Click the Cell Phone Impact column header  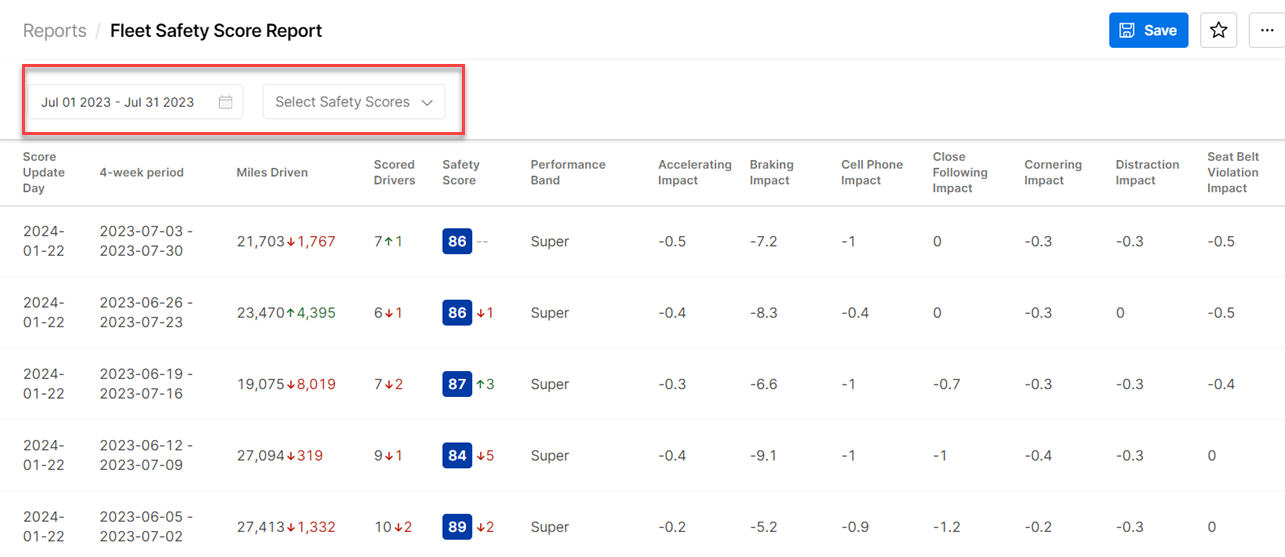coord(872,172)
